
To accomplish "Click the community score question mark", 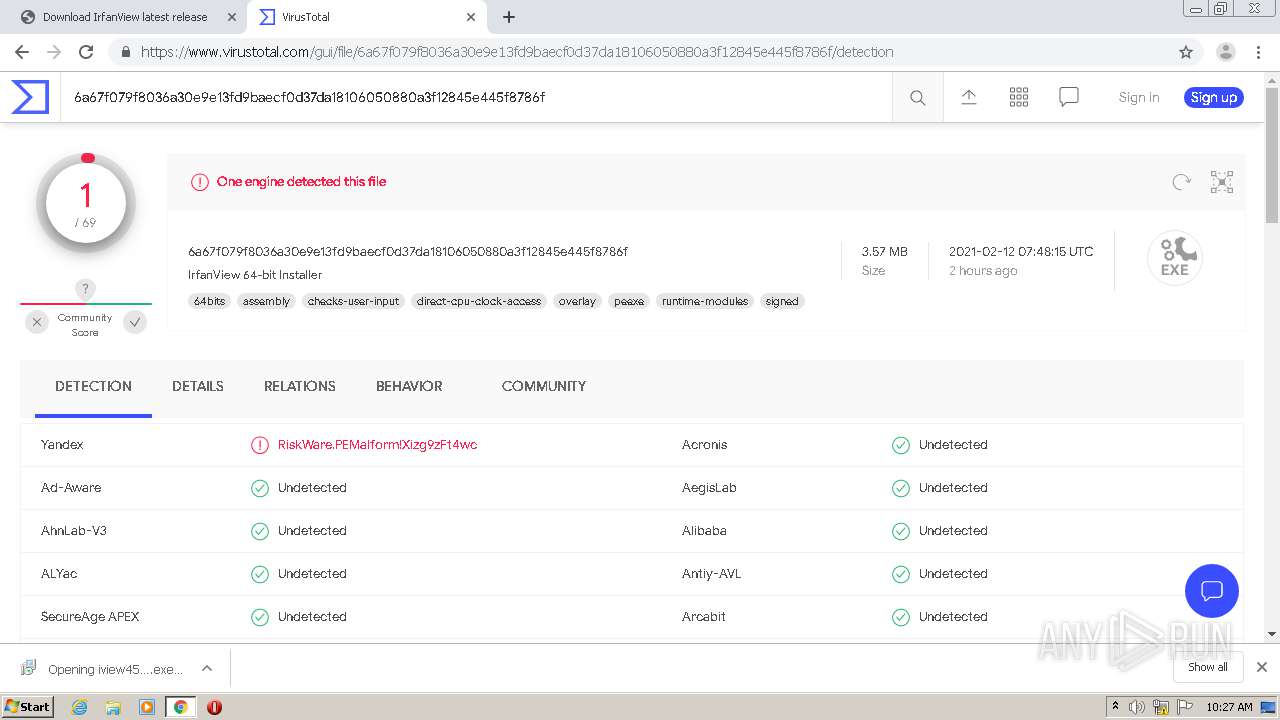I will (x=86, y=289).
